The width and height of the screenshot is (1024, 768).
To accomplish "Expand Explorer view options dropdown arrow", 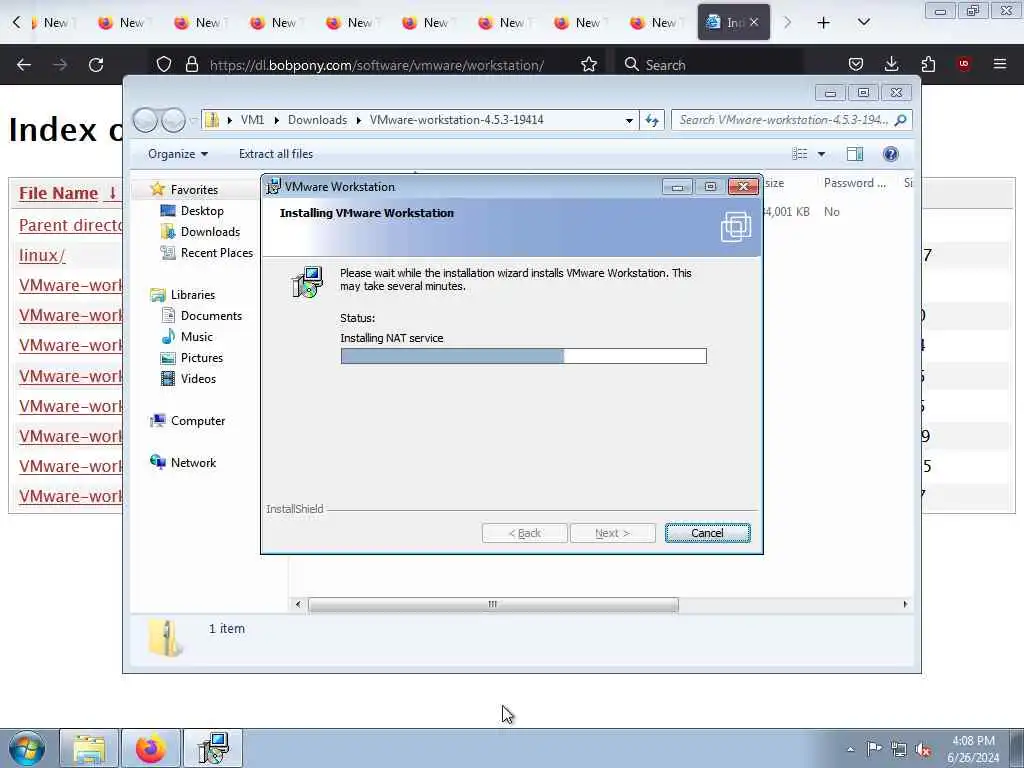I will (x=822, y=154).
